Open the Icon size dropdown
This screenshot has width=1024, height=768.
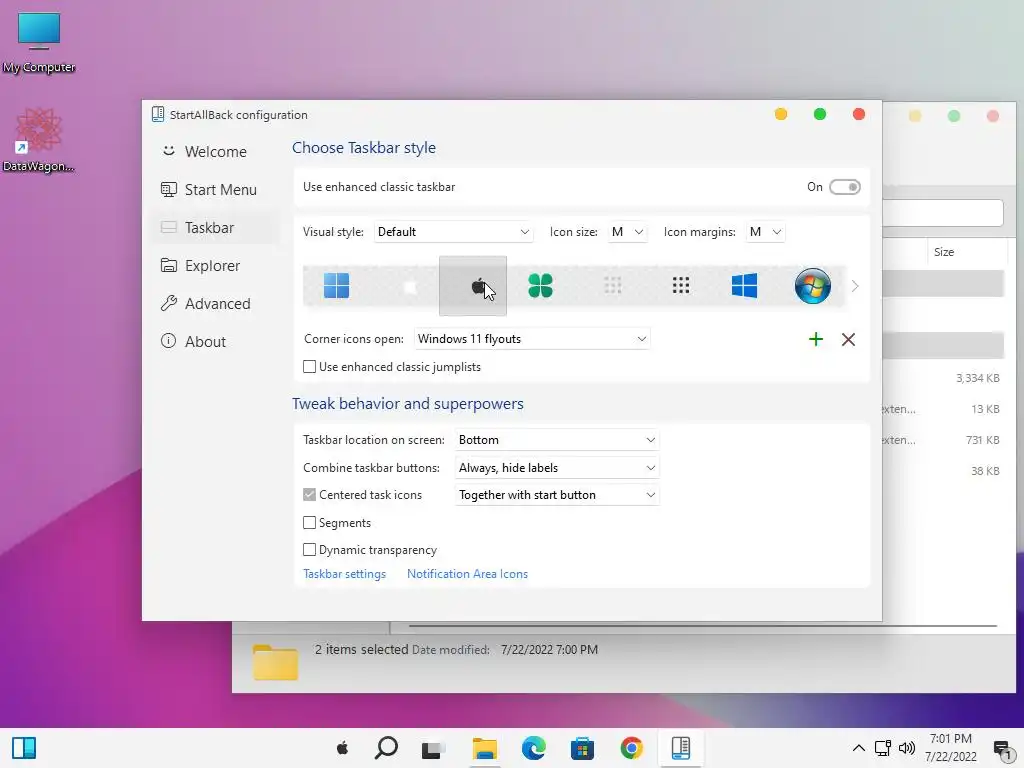[627, 232]
